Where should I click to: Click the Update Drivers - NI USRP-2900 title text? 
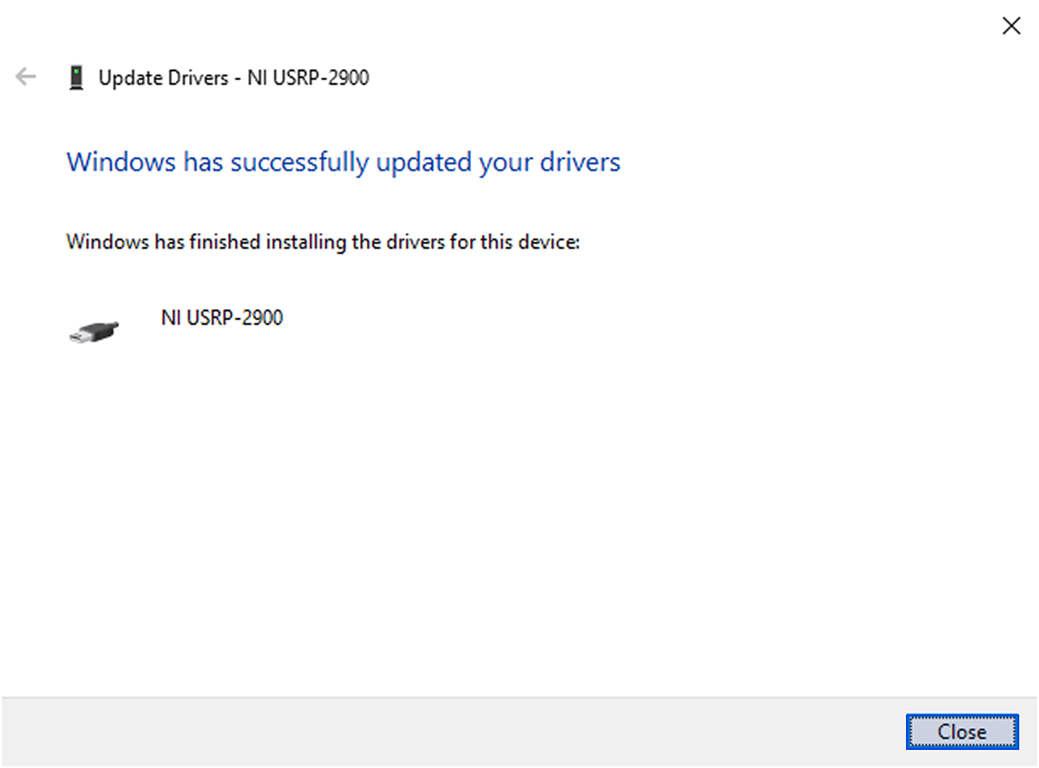(233, 77)
